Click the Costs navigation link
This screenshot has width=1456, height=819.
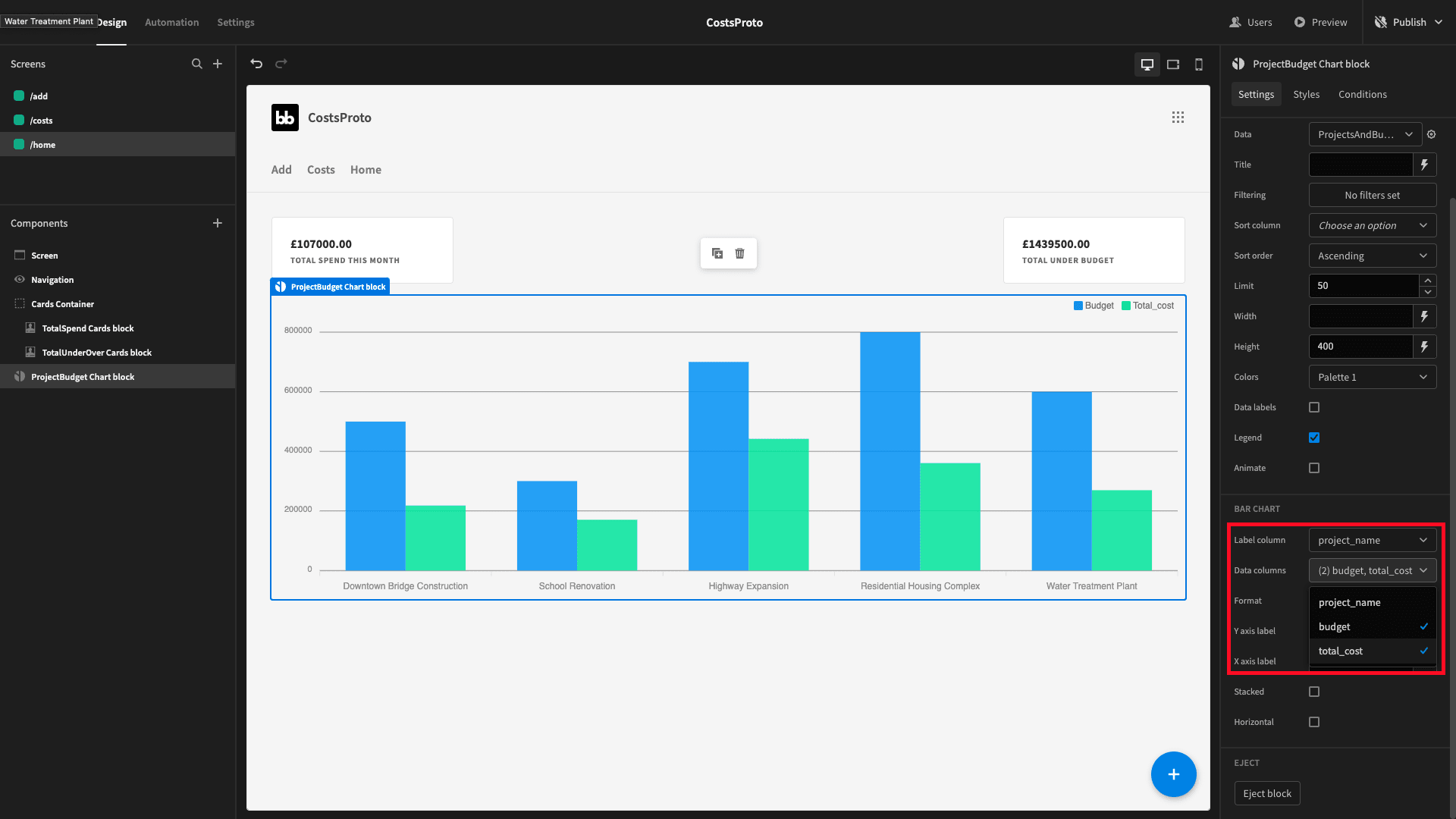click(321, 170)
